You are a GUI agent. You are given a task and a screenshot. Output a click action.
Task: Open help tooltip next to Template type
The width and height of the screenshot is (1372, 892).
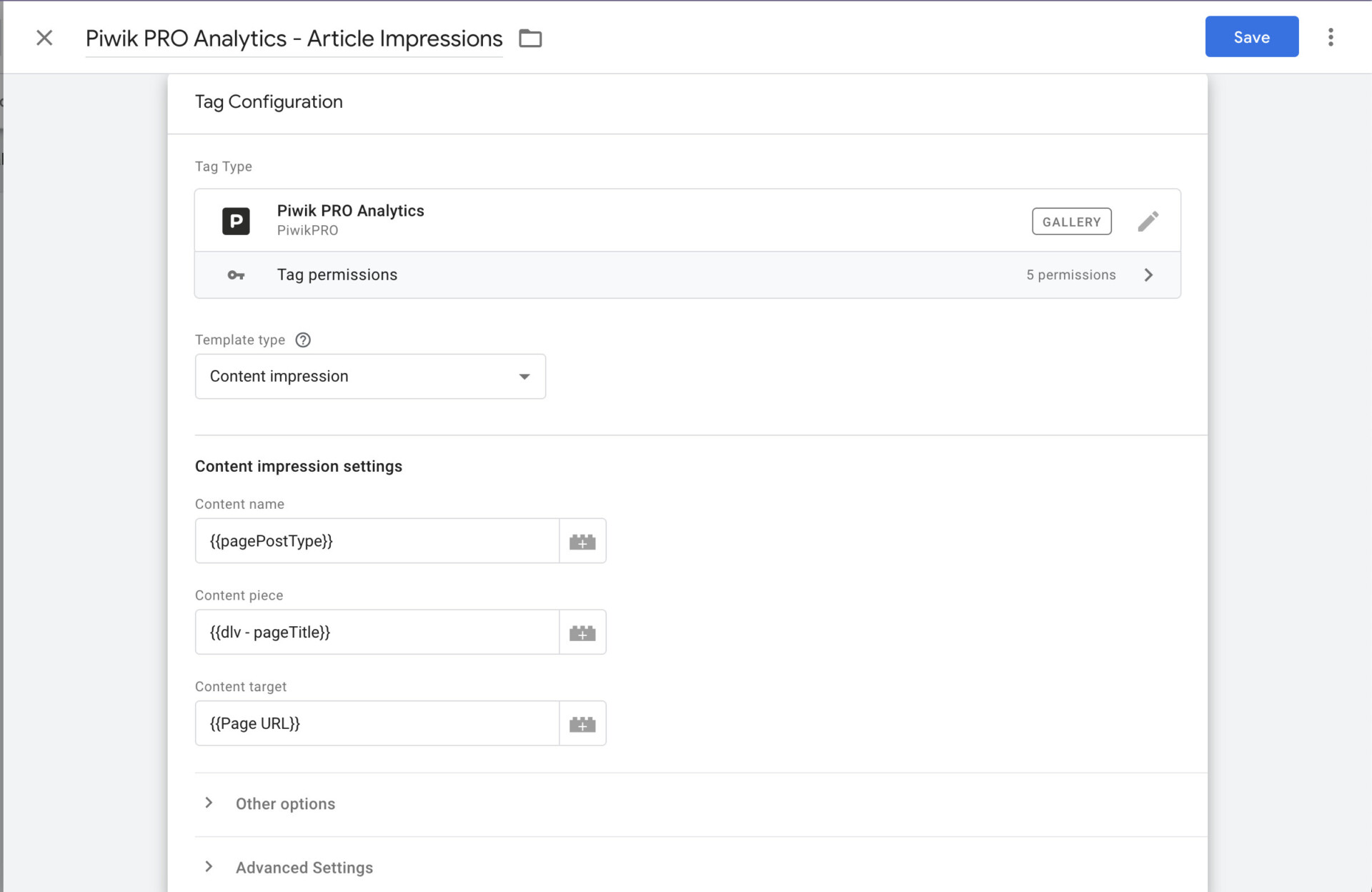coord(303,340)
